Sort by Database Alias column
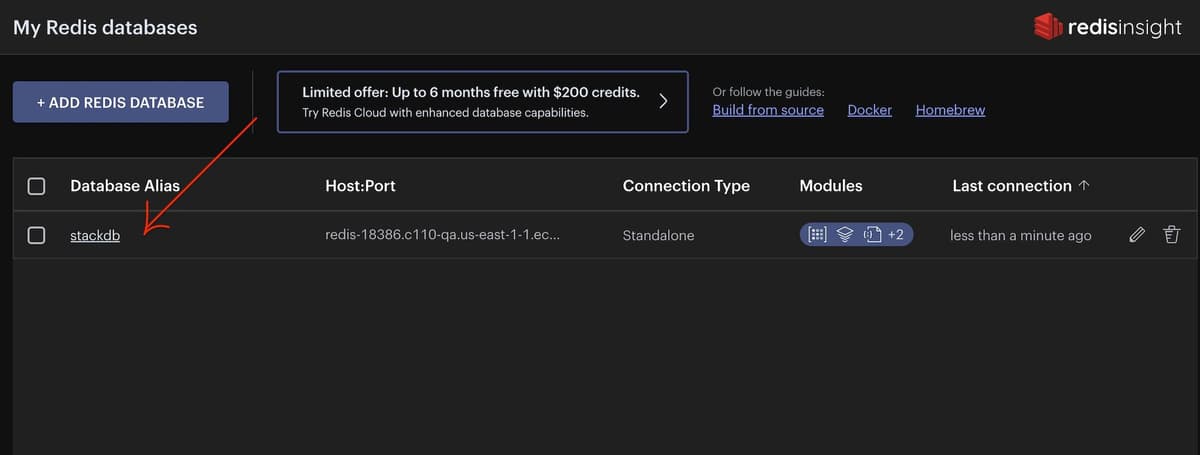This screenshot has width=1200, height=455. (125, 186)
